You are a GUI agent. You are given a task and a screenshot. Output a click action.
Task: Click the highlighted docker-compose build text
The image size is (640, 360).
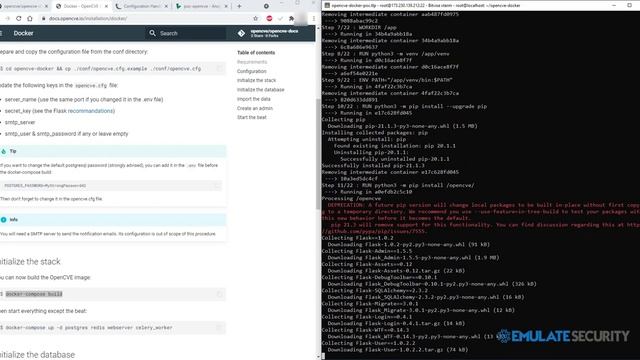tap(34, 294)
